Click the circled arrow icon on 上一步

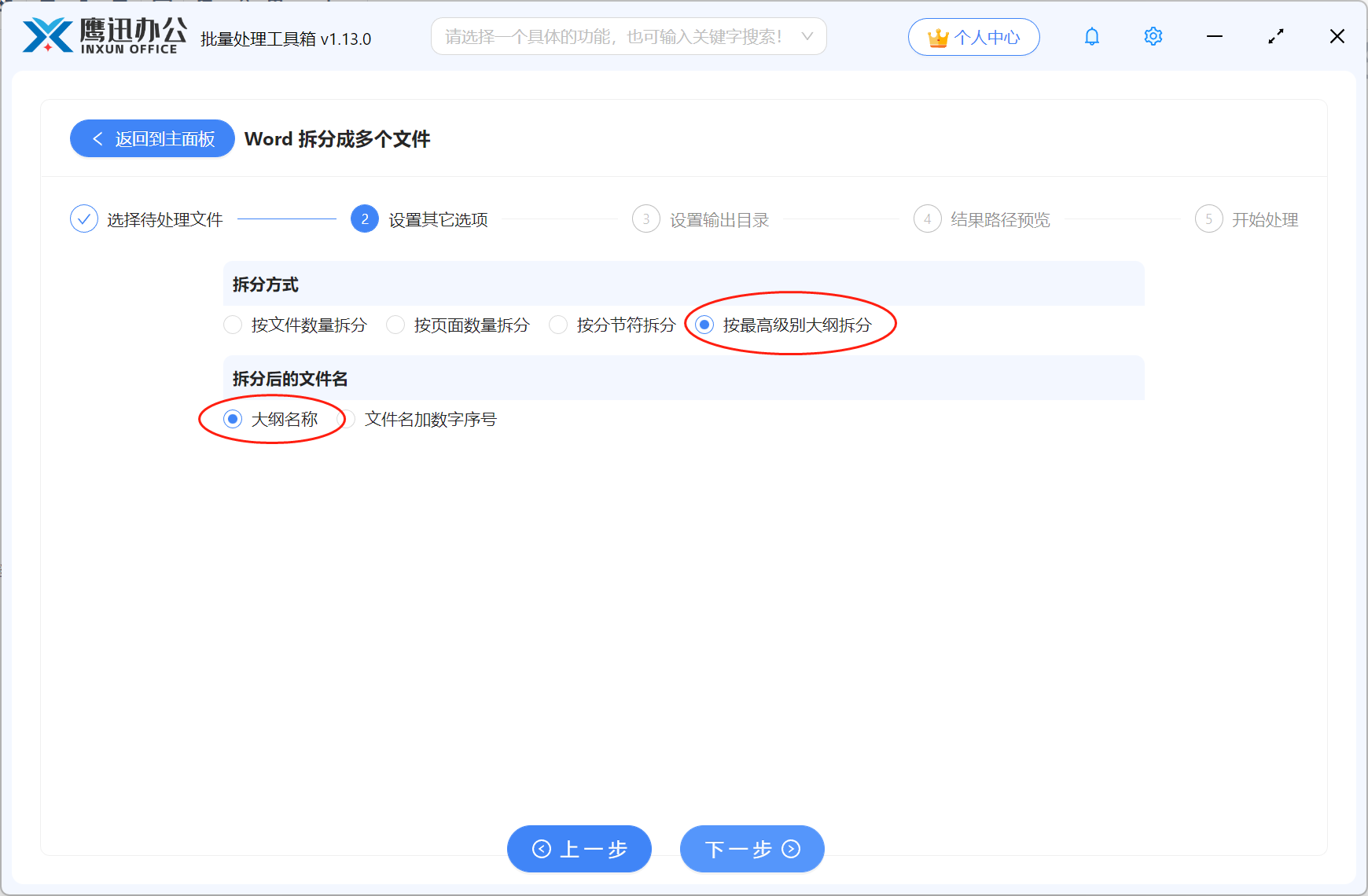point(541,849)
